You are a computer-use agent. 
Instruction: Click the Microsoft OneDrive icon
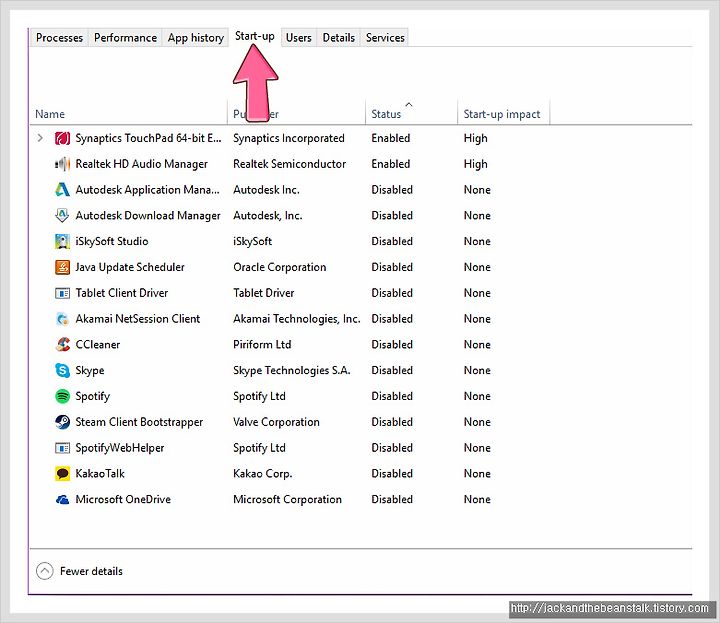[x=62, y=500]
